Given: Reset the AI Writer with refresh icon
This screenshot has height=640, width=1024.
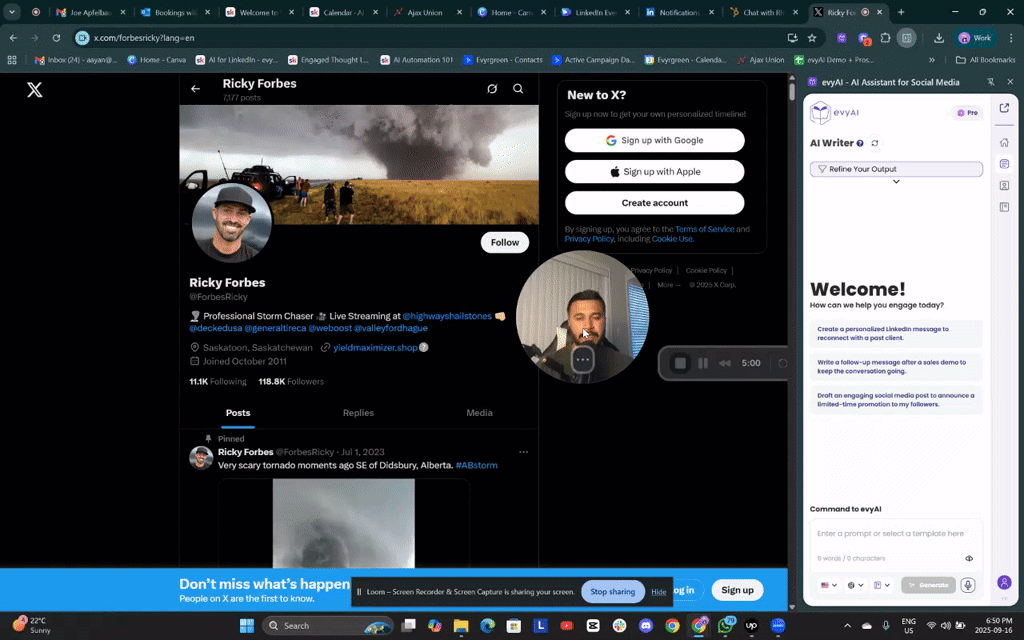Looking at the screenshot, I should coord(874,143).
